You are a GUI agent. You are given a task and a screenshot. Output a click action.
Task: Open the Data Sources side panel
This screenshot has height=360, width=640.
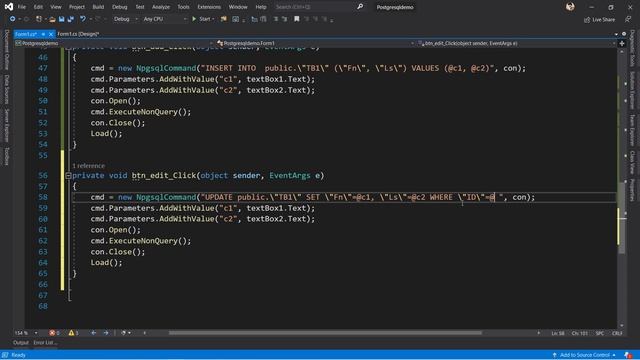7,89
